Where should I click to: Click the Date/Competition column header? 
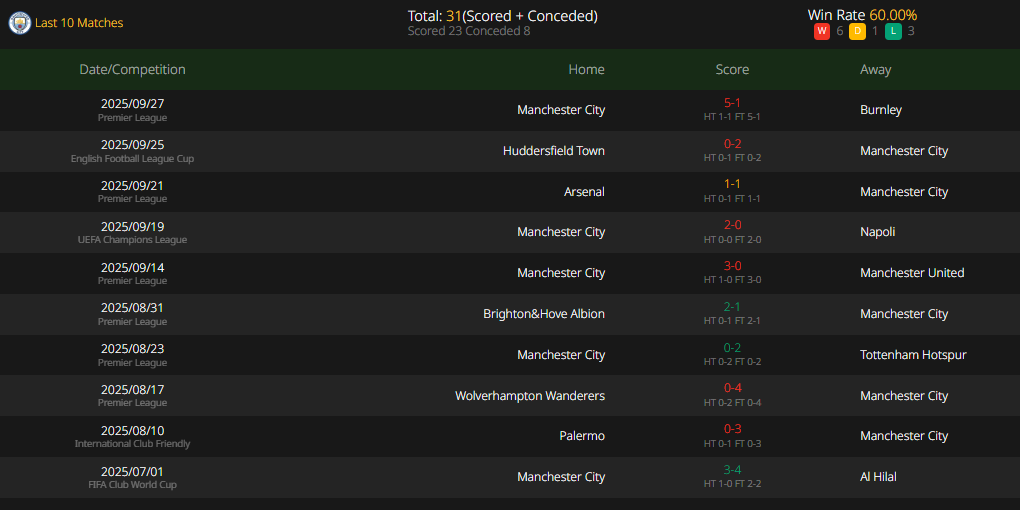132,70
